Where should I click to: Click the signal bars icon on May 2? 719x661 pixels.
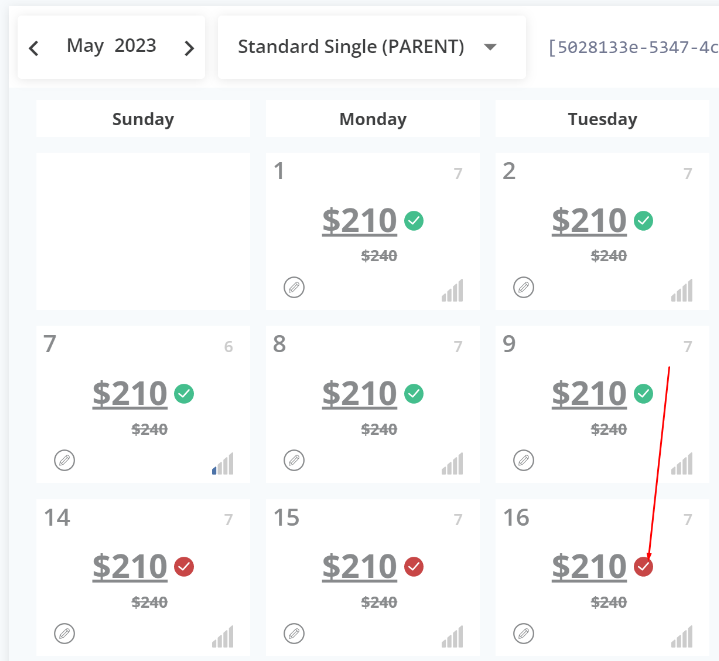[x=682, y=291]
